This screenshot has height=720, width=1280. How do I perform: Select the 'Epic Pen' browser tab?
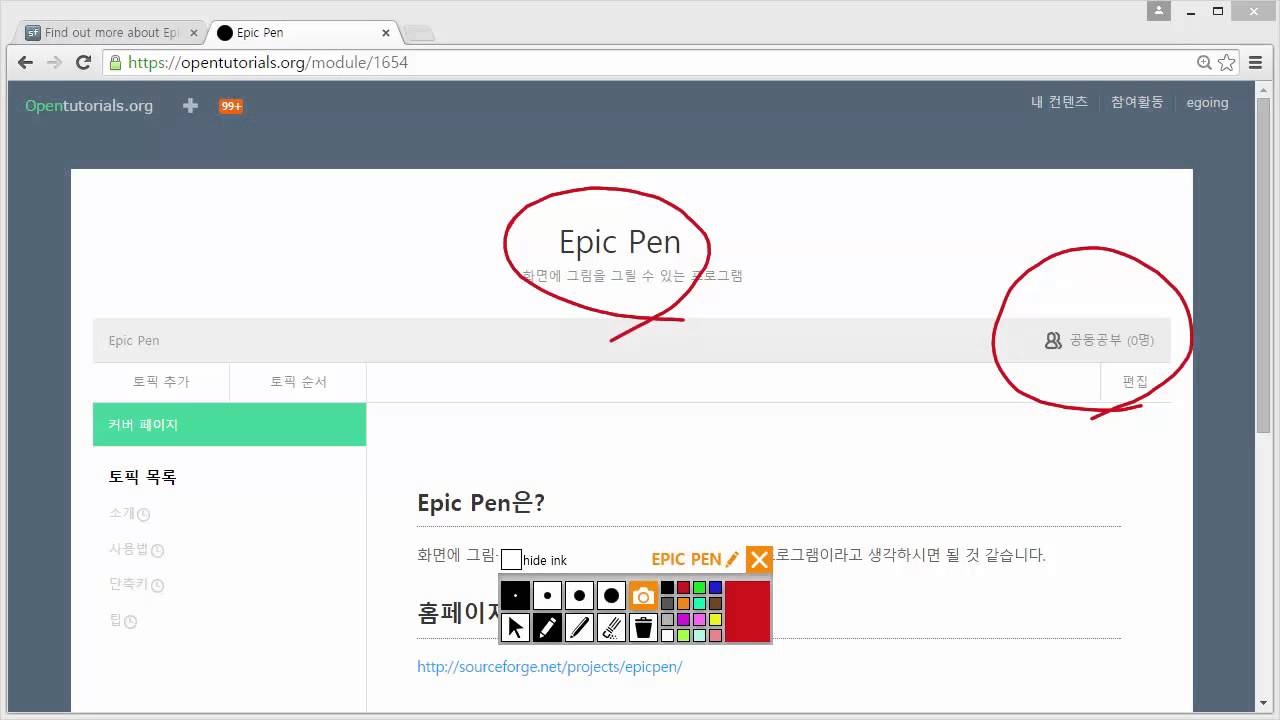pyautogui.click(x=300, y=32)
